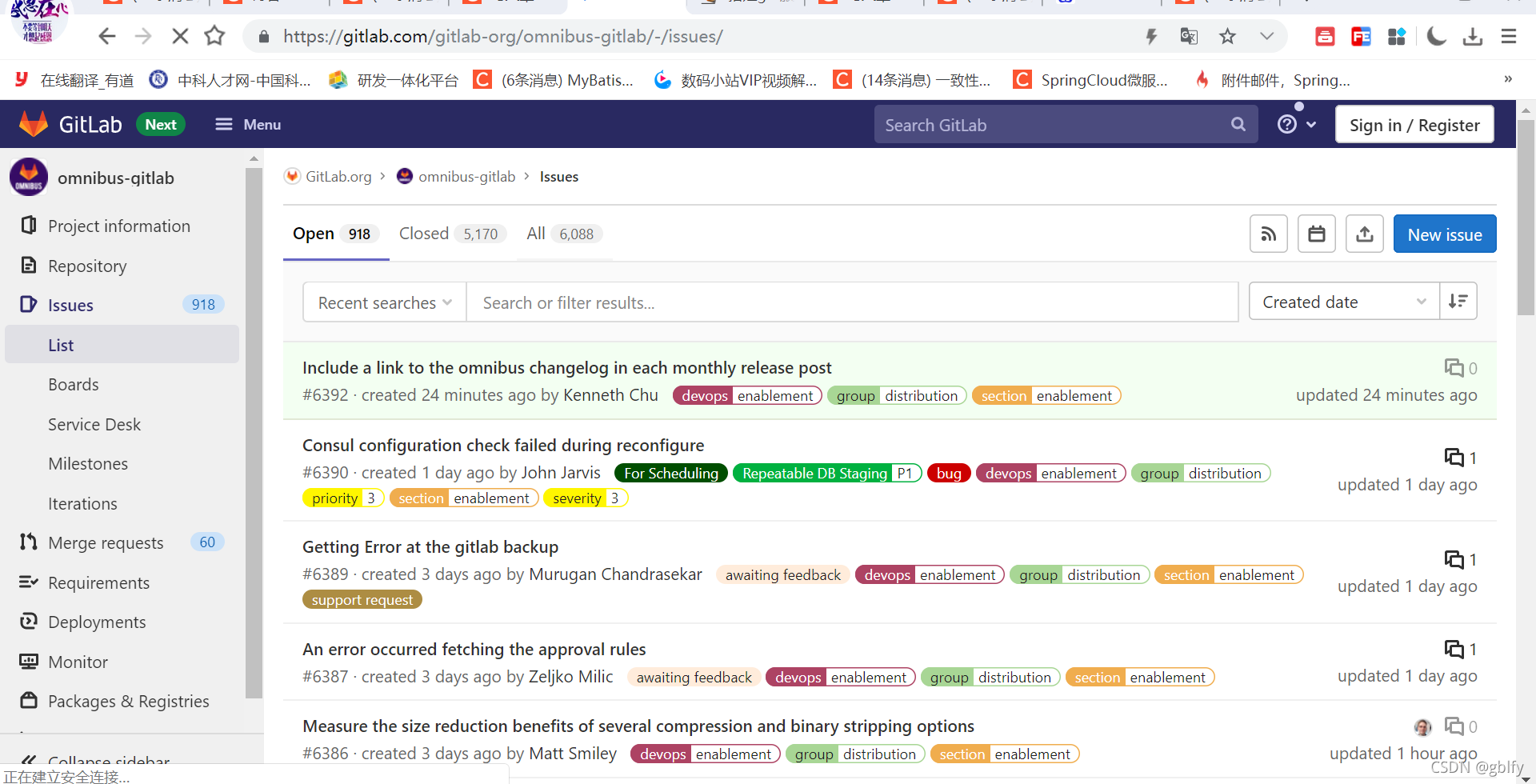The height and width of the screenshot is (784, 1536).
Task: Open Milestones in sidebar
Action: click(x=88, y=463)
